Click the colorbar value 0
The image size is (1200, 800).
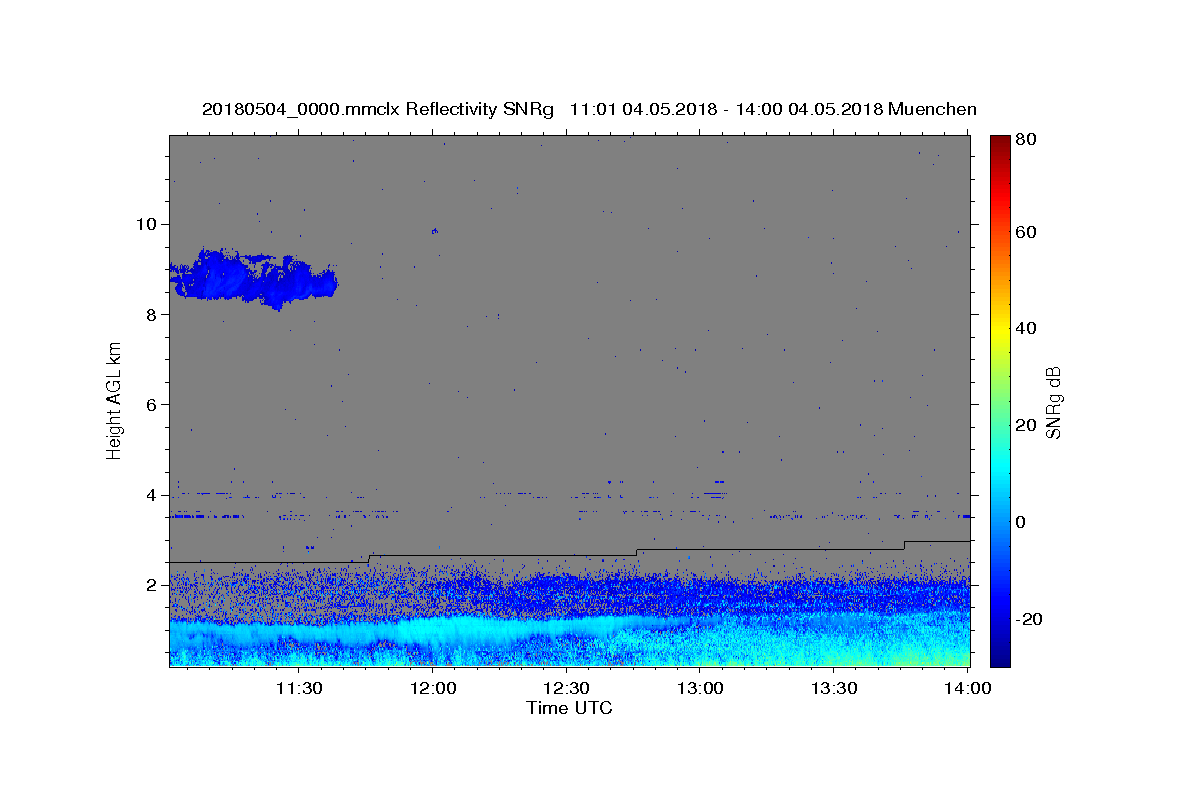[x=1023, y=522]
